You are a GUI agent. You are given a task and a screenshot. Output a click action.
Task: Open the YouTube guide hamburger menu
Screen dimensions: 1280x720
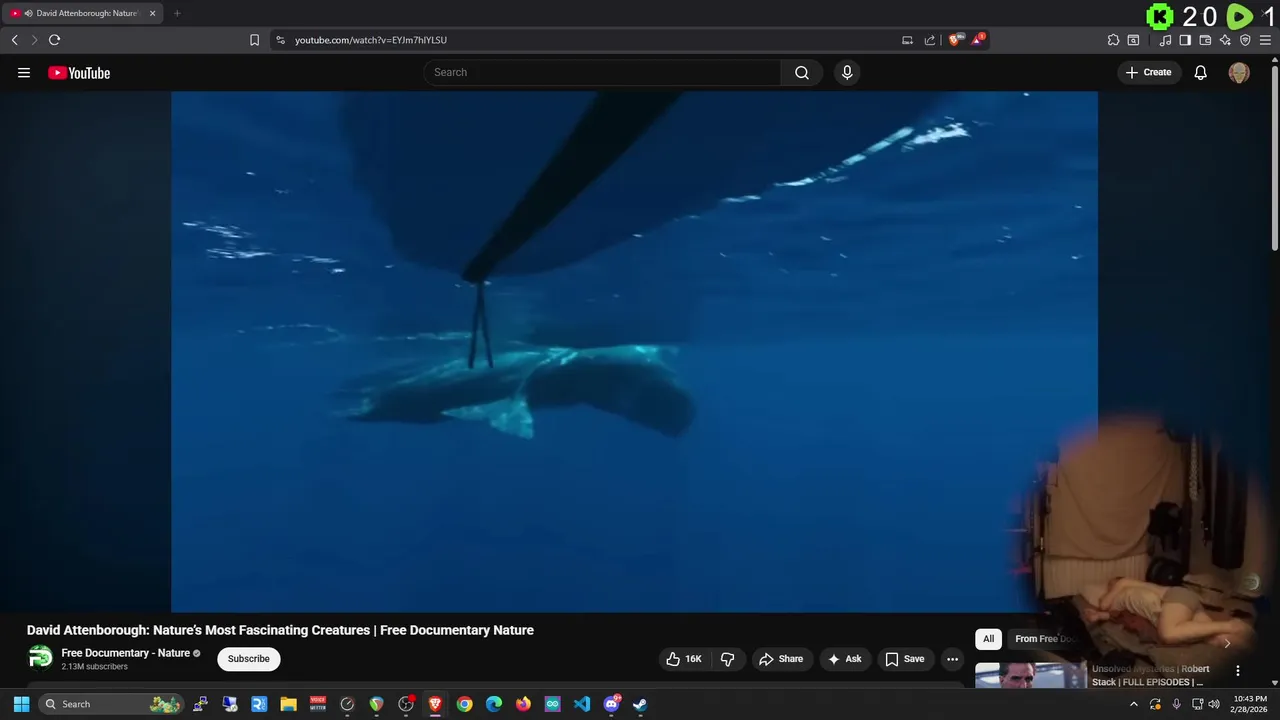pos(24,73)
